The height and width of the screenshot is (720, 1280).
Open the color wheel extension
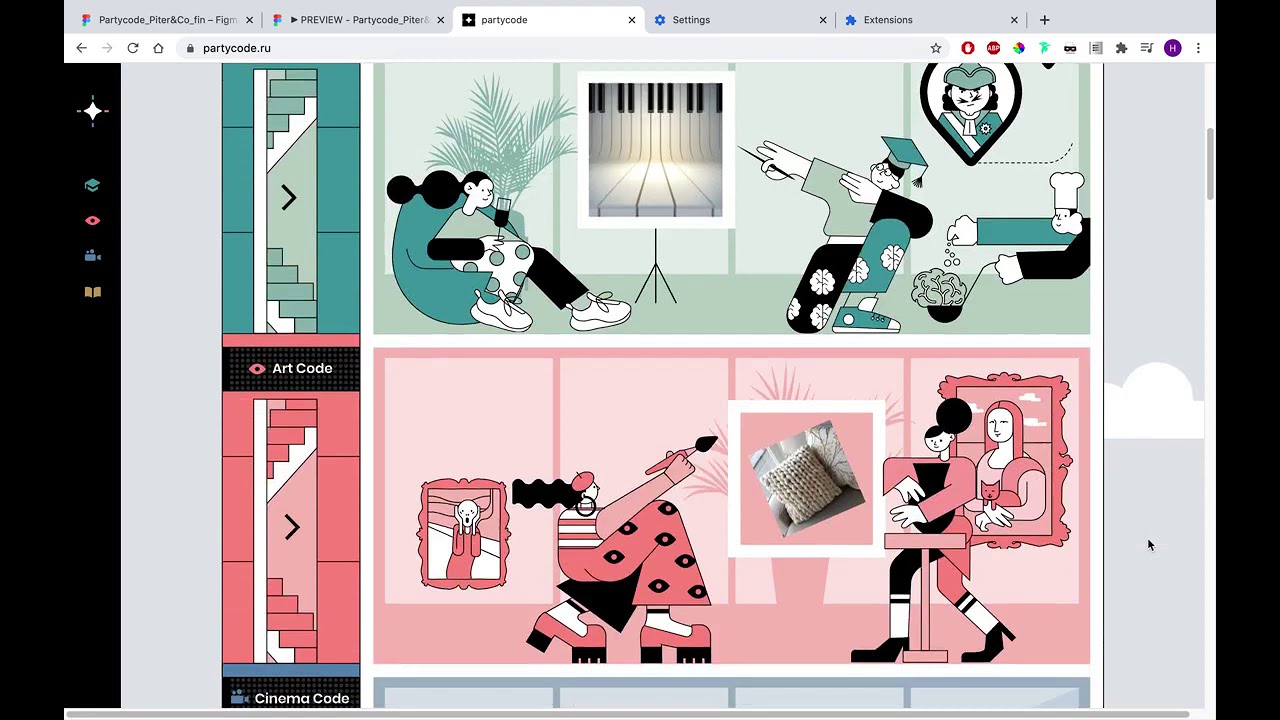[x=1019, y=48]
